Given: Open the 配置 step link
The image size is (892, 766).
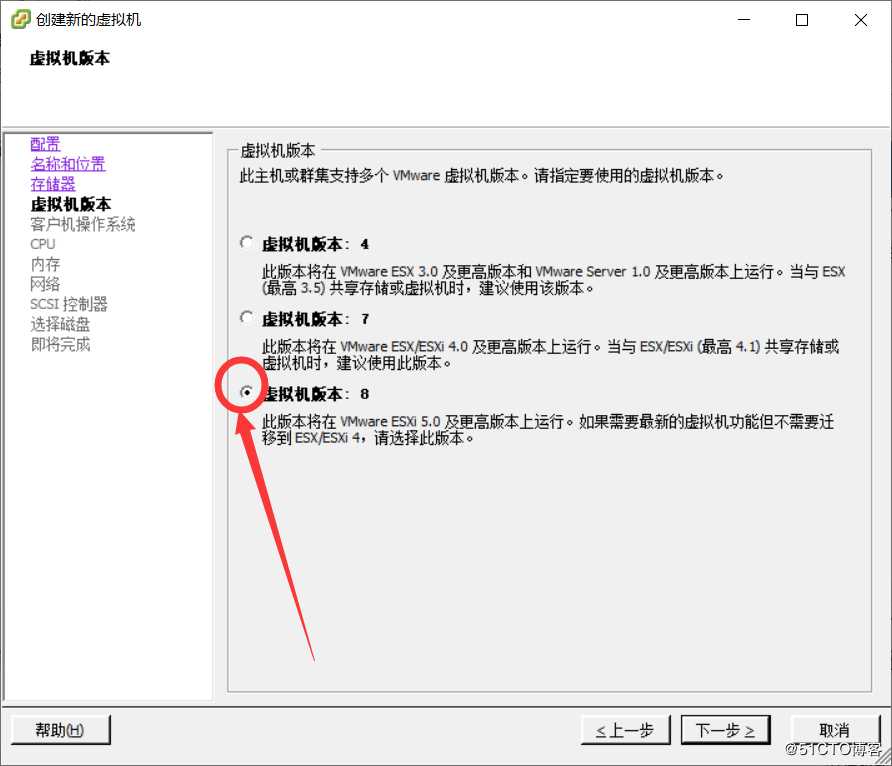Looking at the screenshot, I should click(45, 144).
